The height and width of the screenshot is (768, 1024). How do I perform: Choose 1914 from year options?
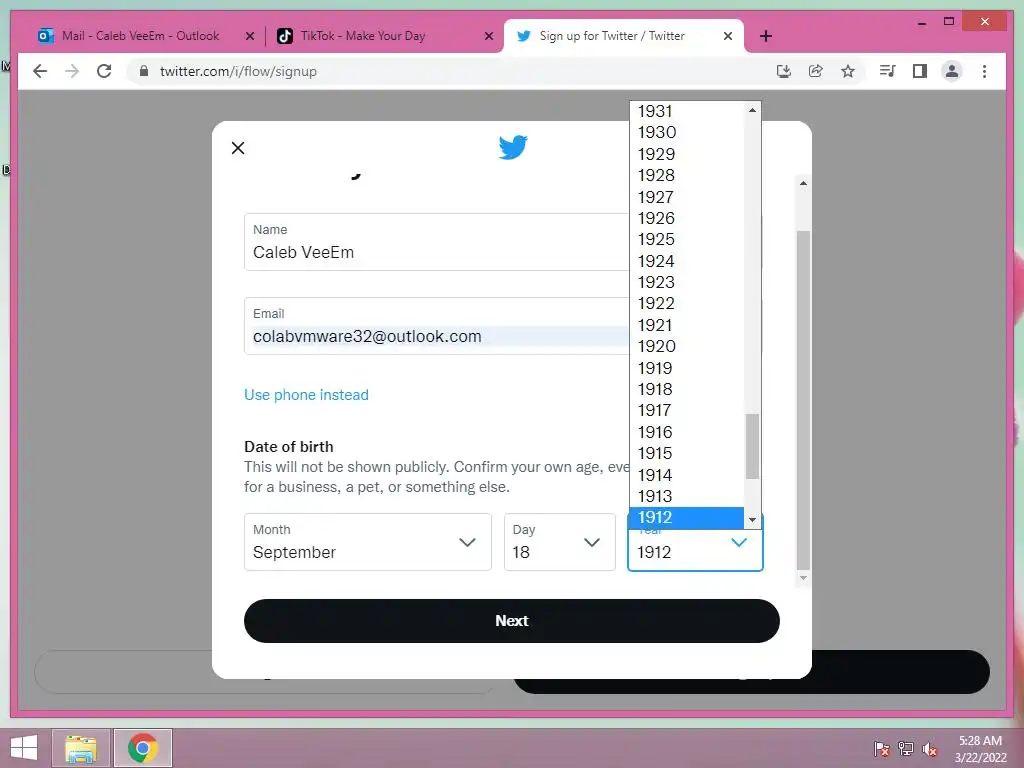(686, 475)
